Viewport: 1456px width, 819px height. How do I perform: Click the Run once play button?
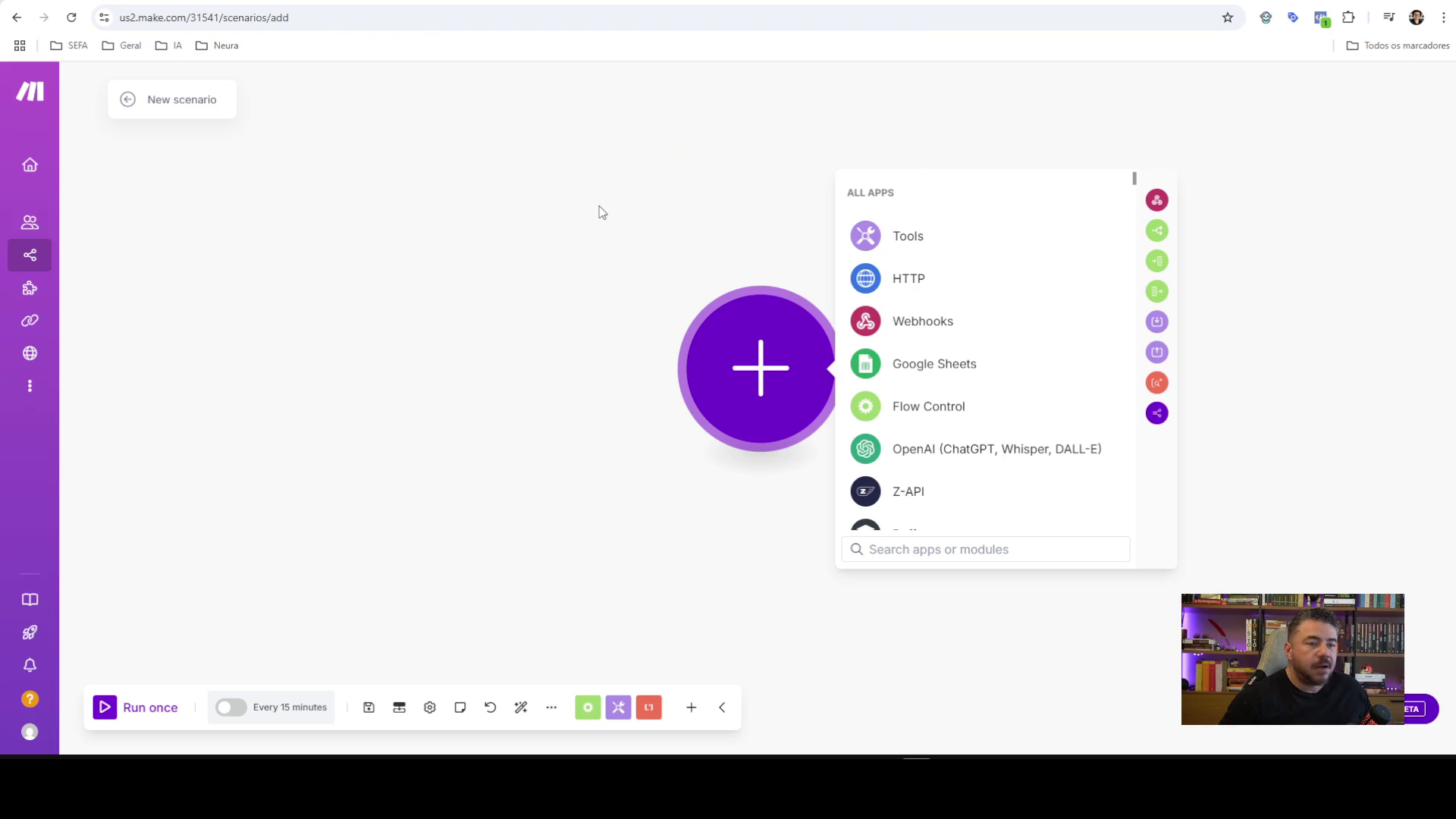point(105,708)
